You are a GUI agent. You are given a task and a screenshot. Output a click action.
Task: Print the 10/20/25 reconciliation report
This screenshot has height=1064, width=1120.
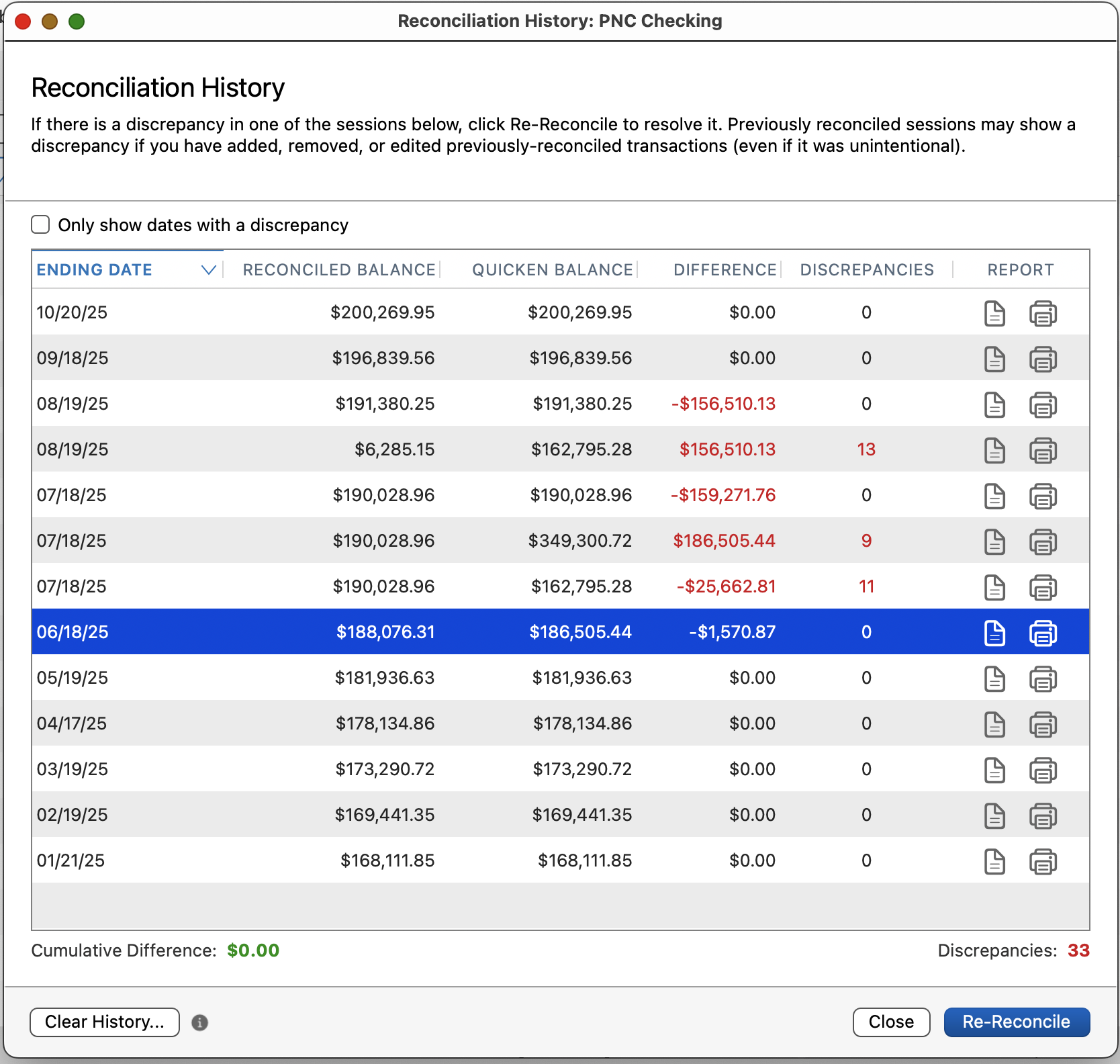pos(1043,313)
